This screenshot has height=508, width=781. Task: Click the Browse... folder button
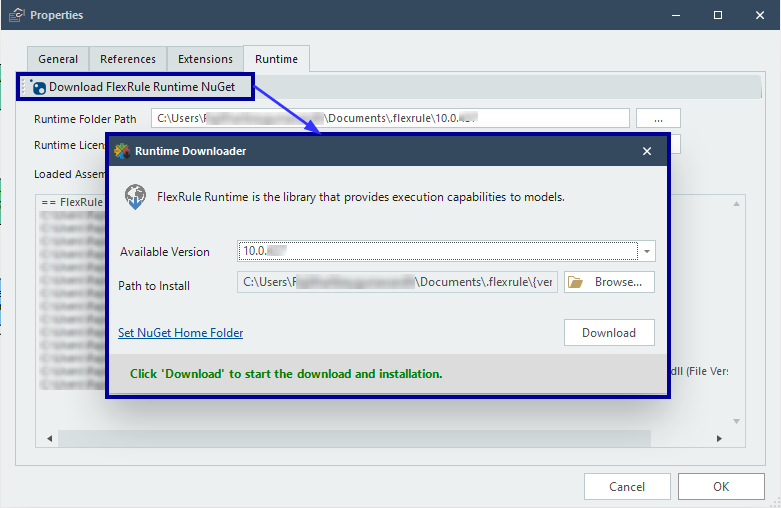point(609,282)
